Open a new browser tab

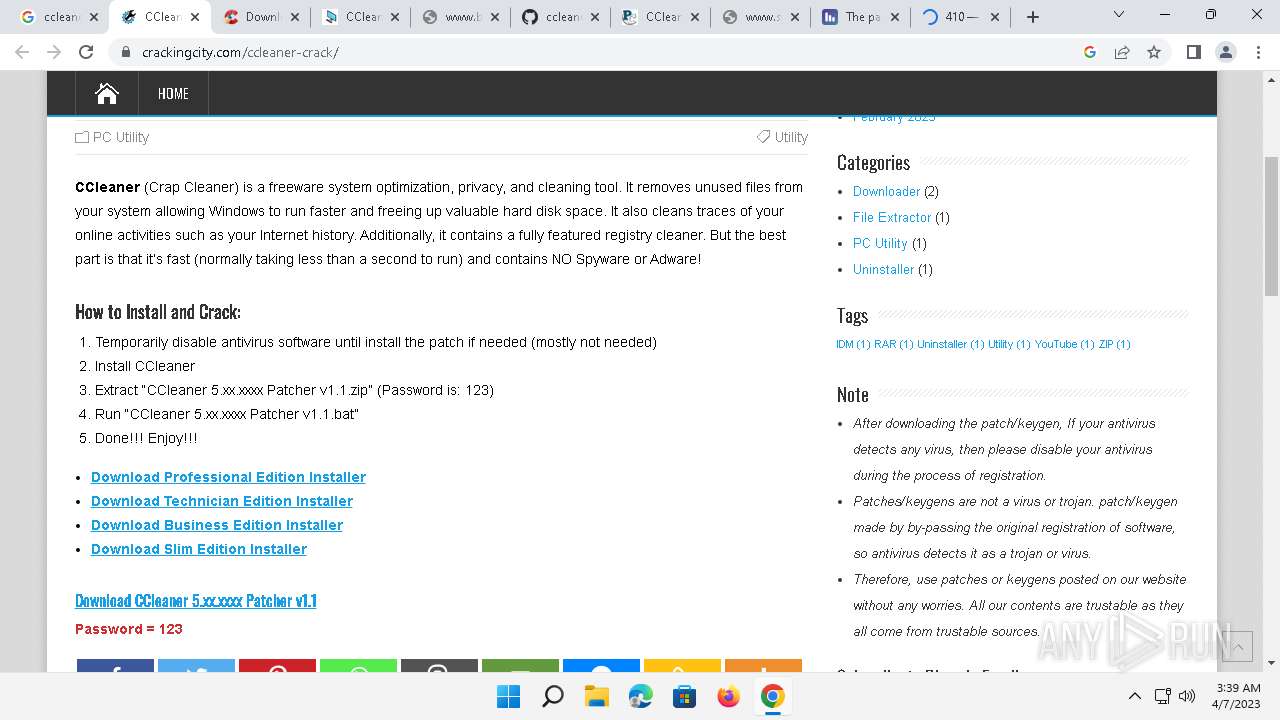tap(1033, 17)
